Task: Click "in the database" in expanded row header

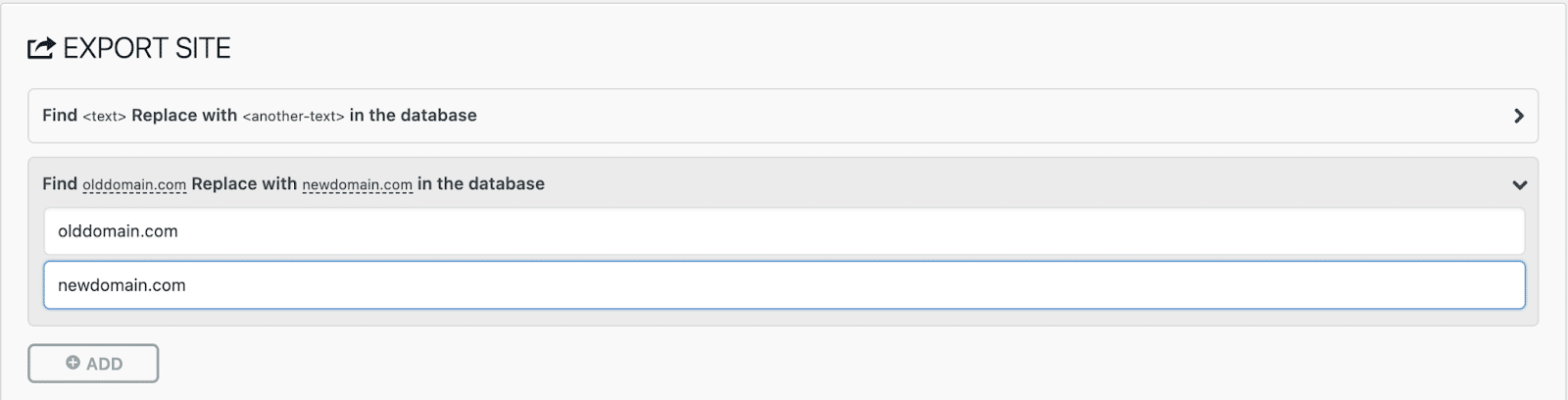Action: [480, 183]
